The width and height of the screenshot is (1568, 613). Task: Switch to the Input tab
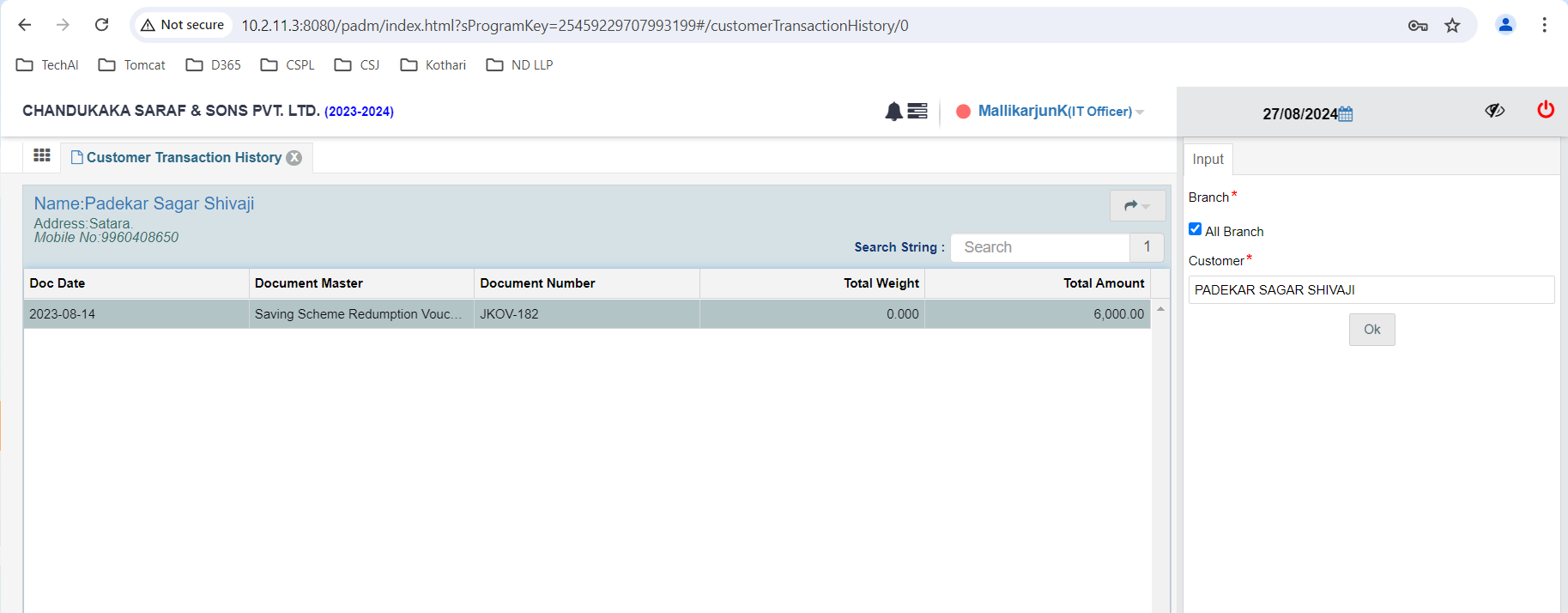(1208, 160)
